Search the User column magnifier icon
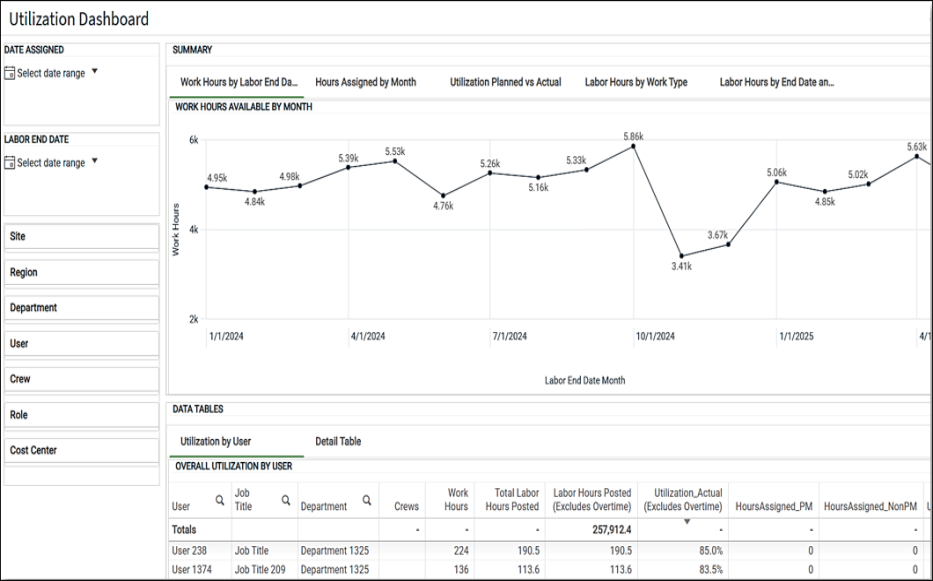Screen dimensions: 933x581 tap(220, 500)
